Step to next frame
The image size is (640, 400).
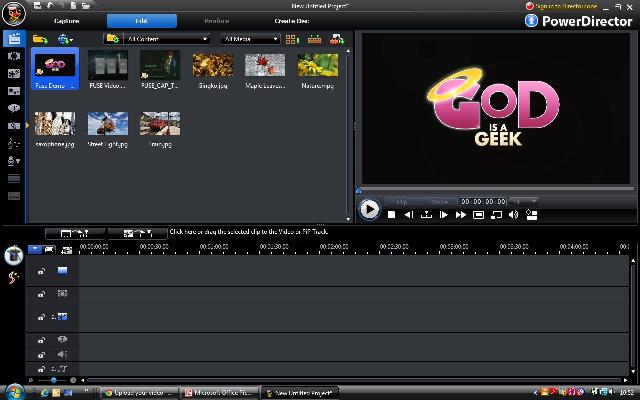point(443,215)
